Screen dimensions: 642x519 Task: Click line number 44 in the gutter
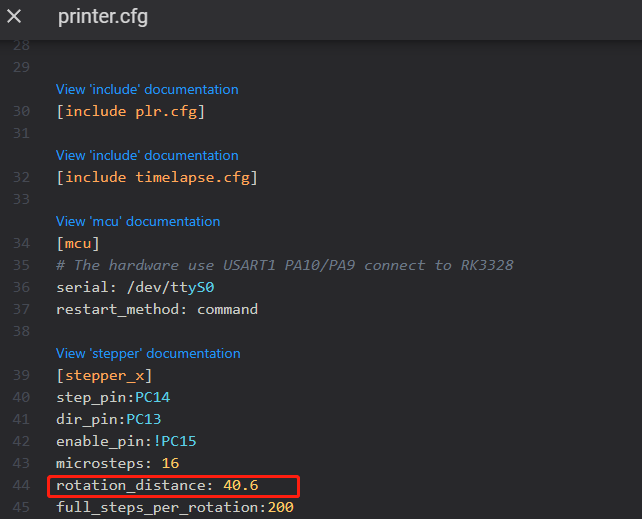[x=22, y=486]
